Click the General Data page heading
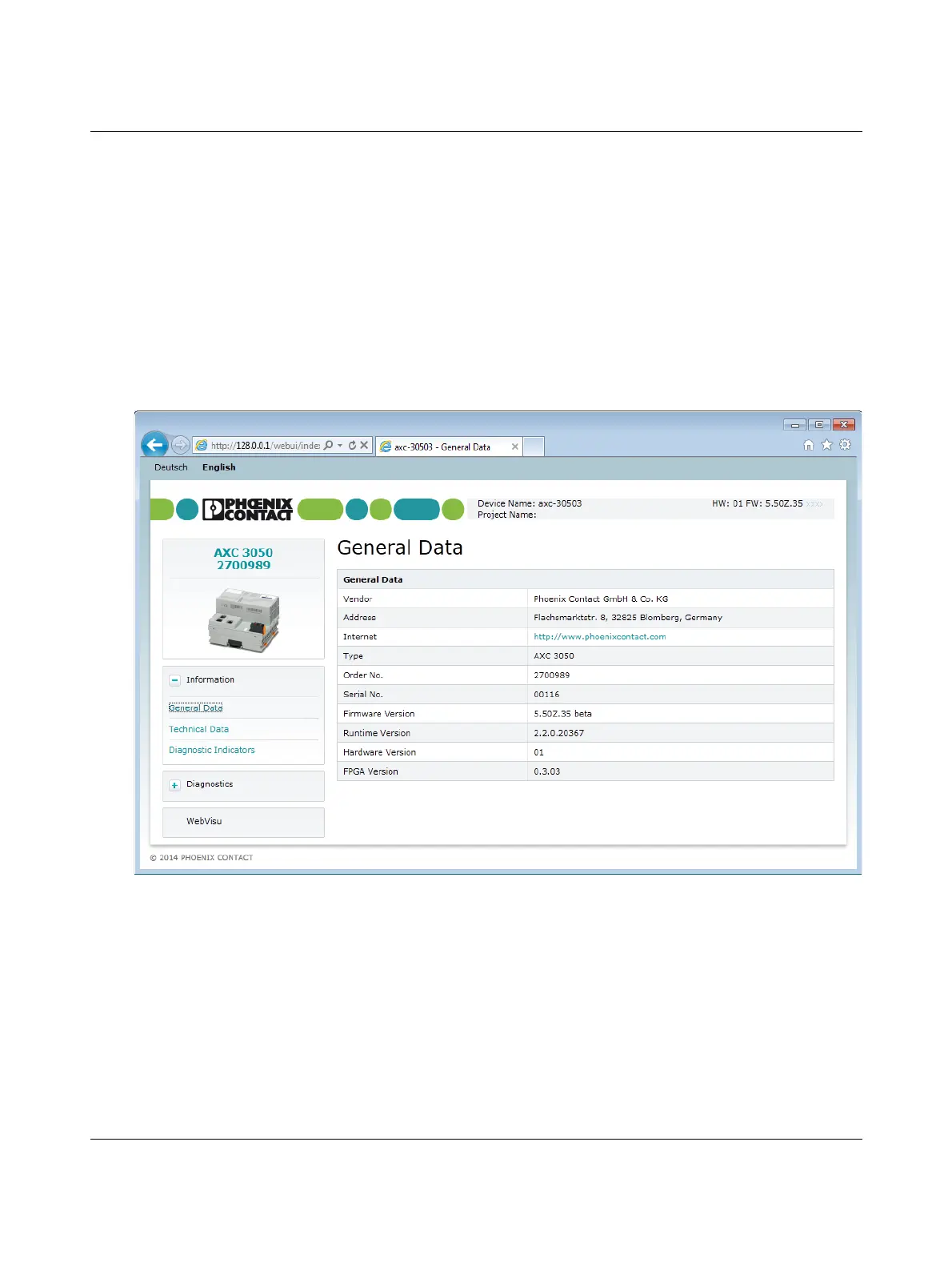Viewport: 952px width, 1266px height. [400, 547]
